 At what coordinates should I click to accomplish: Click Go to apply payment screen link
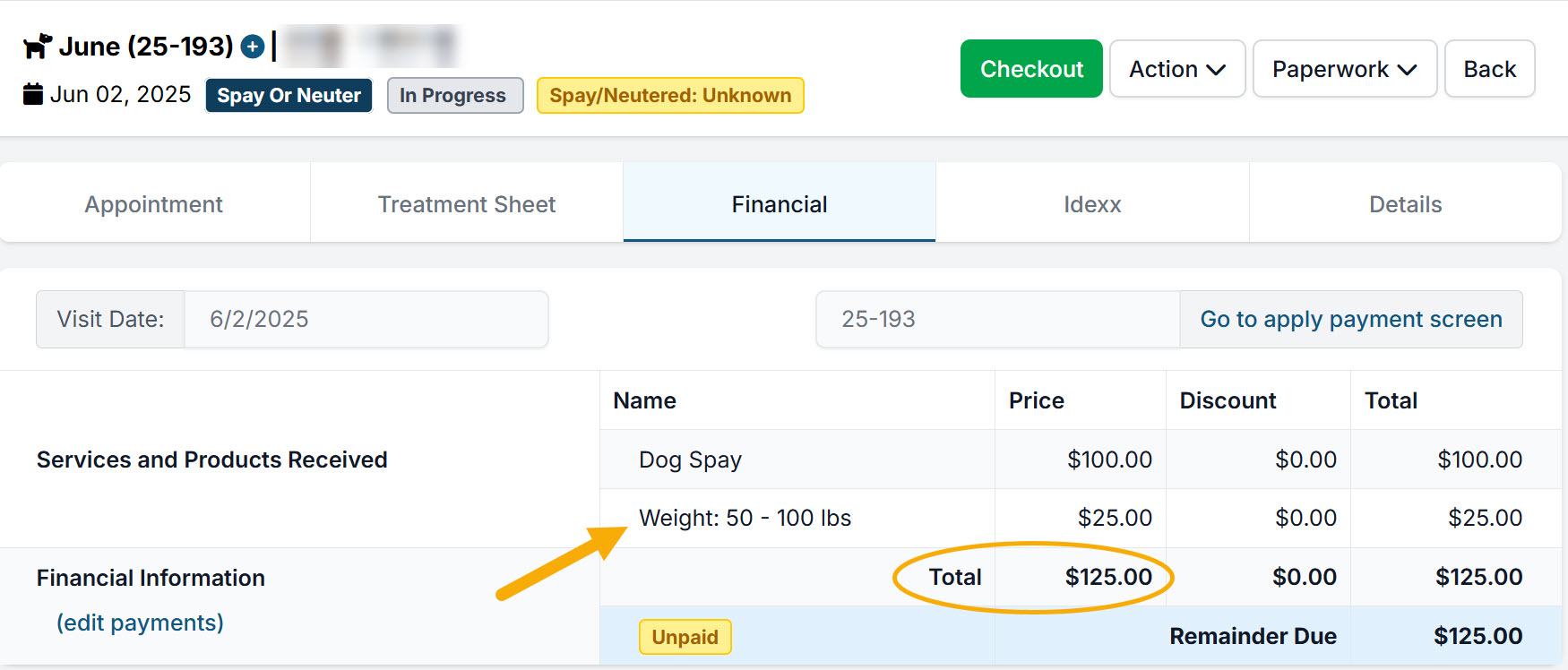point(1350,319)
